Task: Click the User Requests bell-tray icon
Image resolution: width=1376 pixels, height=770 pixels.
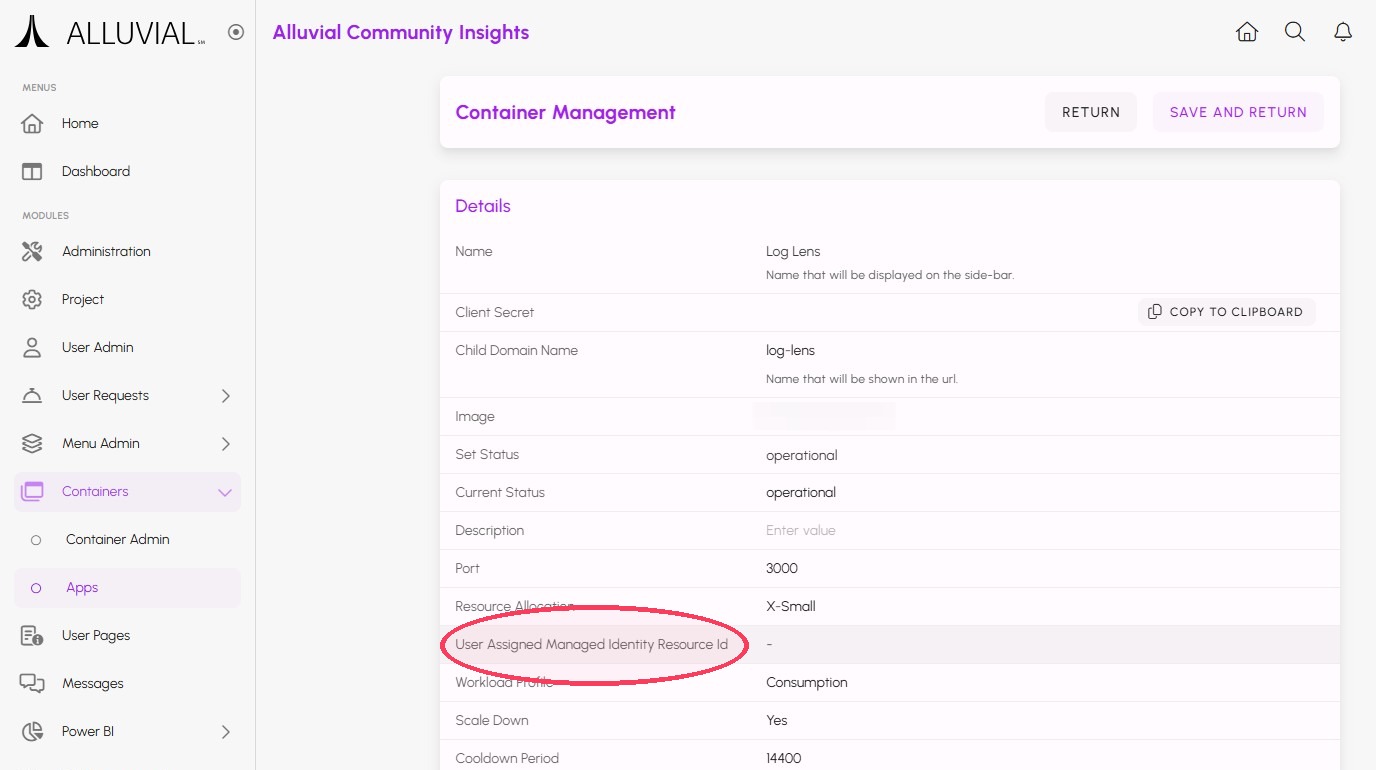Action: pos(32,396)
